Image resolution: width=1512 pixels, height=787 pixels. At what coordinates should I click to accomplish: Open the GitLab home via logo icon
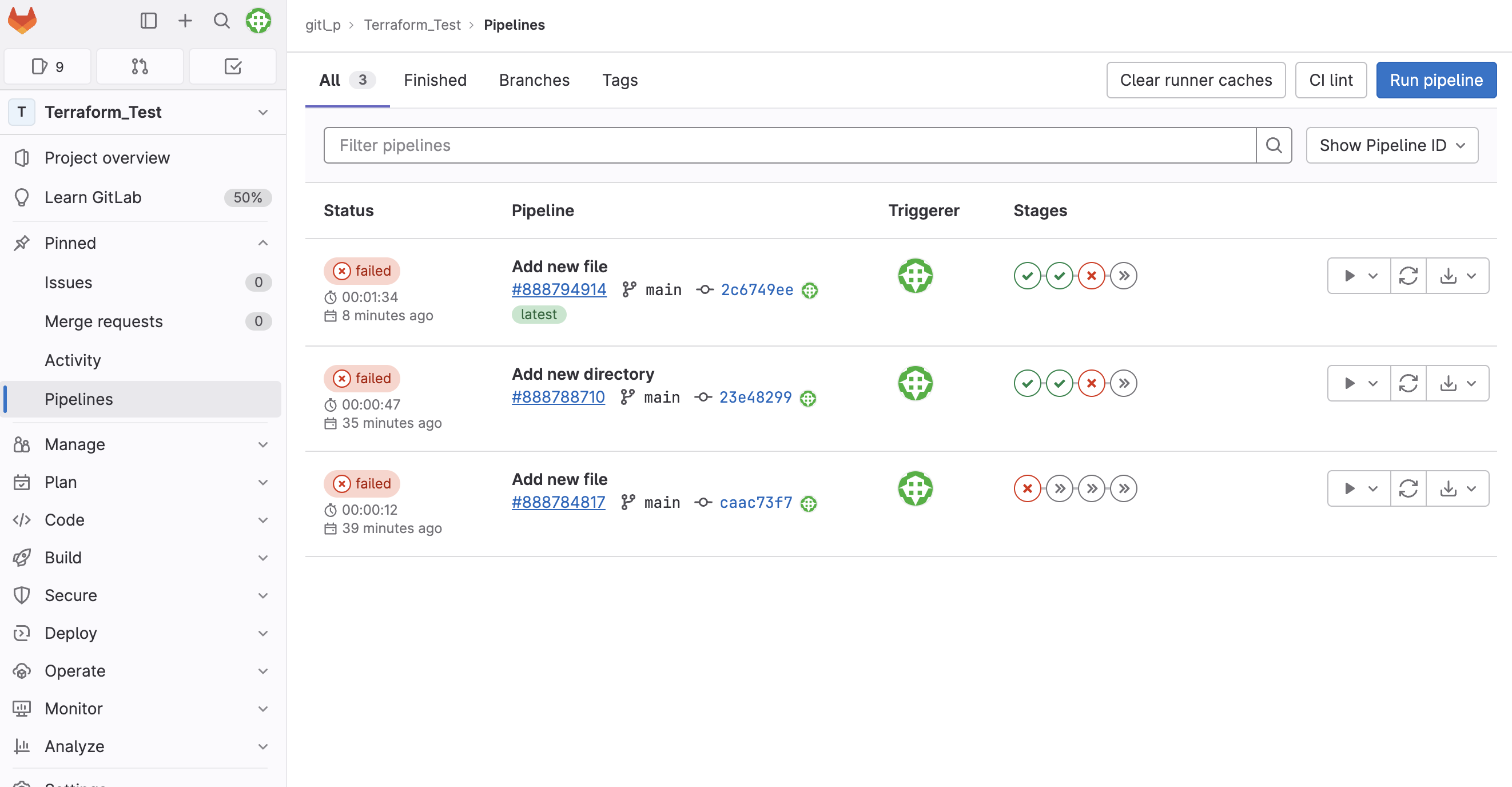tap(22, 20)
